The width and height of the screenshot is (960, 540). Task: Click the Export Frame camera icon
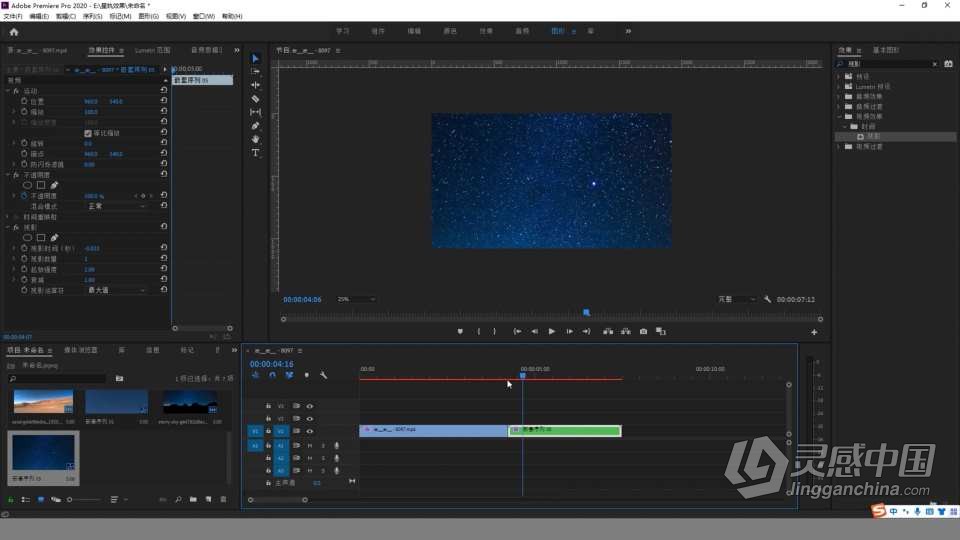pyautogui.click(x=643, y=331)
